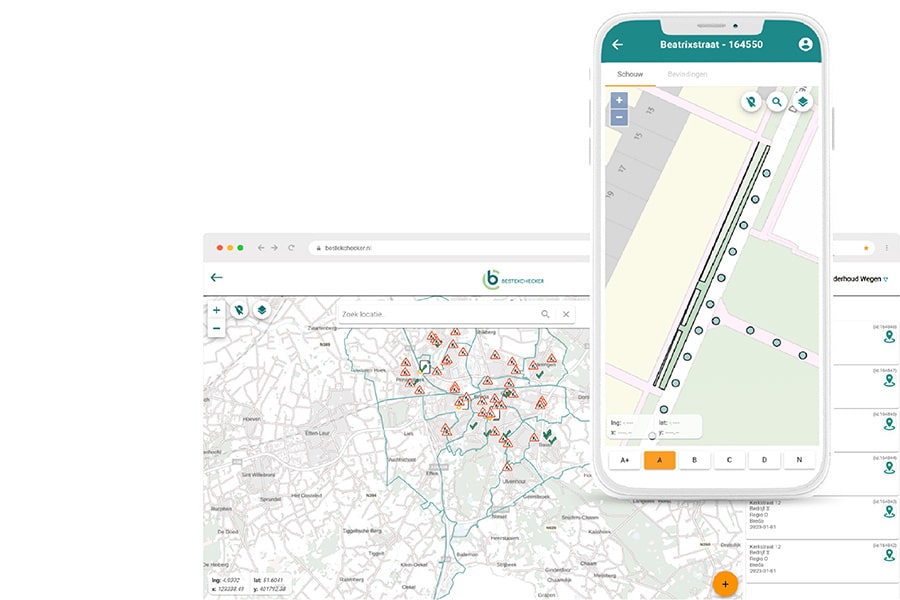Tap the phone map's magnifier search icon
The image size is (900, 600).
[776, 102]
